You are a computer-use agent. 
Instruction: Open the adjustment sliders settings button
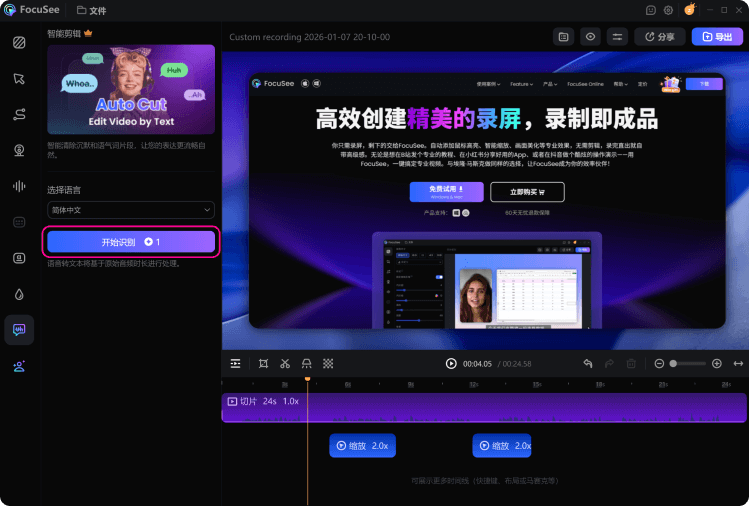617,37
